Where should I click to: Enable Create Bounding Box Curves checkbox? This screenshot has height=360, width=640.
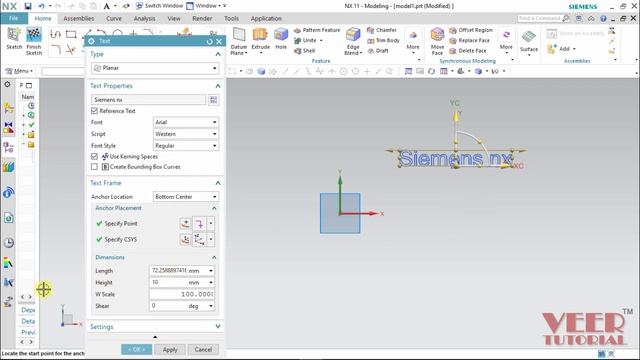(94, 167)
